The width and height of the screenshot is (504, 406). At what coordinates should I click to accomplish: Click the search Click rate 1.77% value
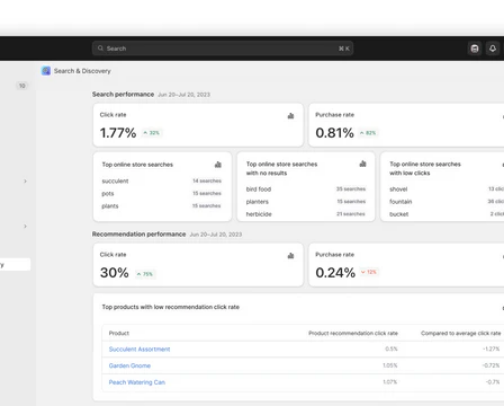click(x=118, y=133)
